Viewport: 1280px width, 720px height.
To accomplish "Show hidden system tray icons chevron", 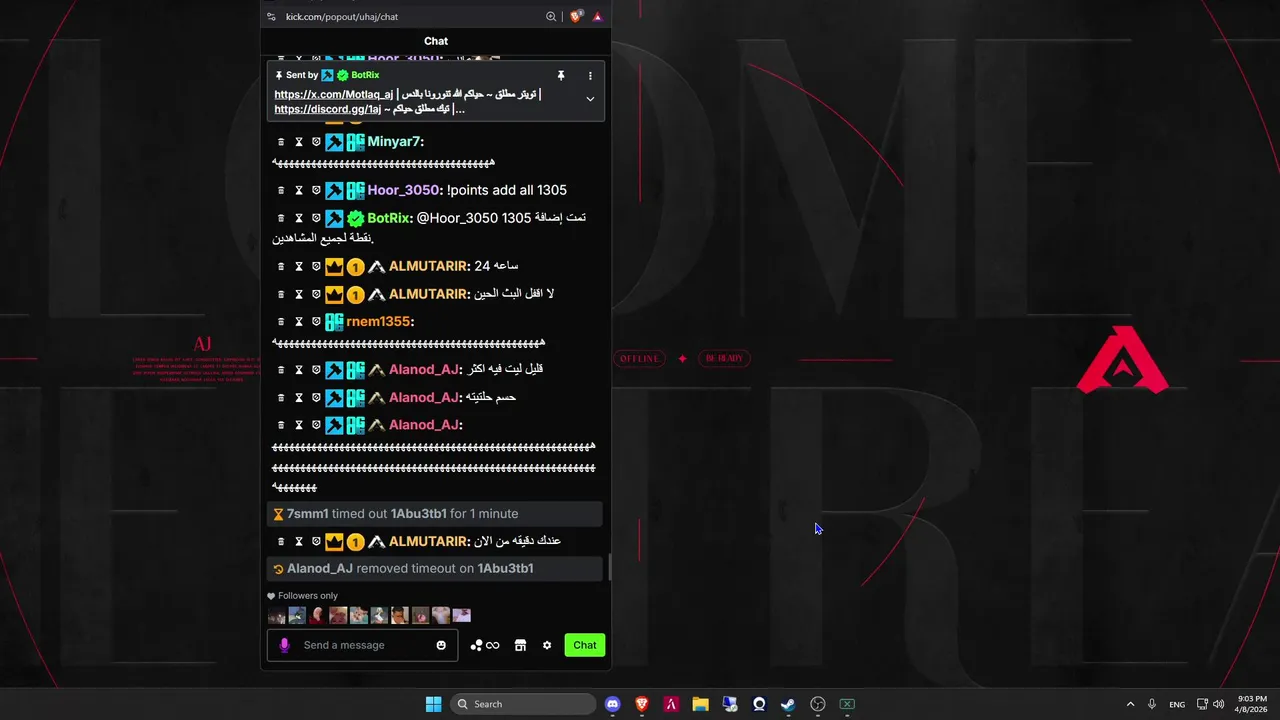I will [1130, 704].
